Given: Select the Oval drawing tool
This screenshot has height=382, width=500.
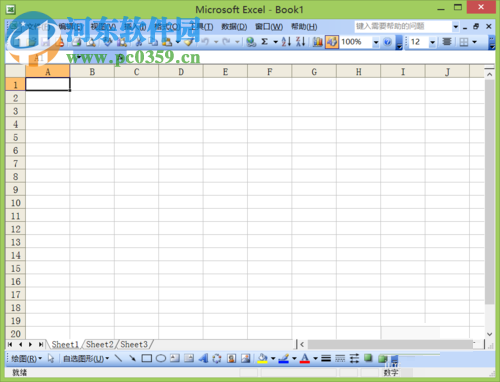Looking at the screenshot, I should point(161,358).
